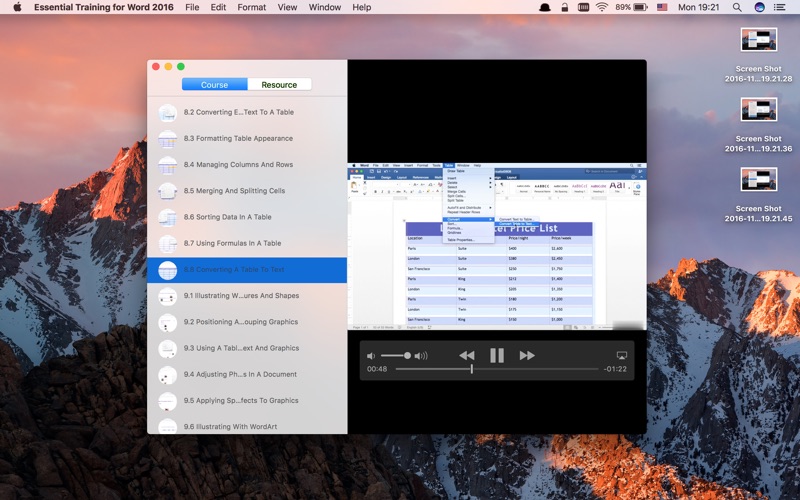Click the thumbnail icon for lesson 8.6

[x=167, y=217]
